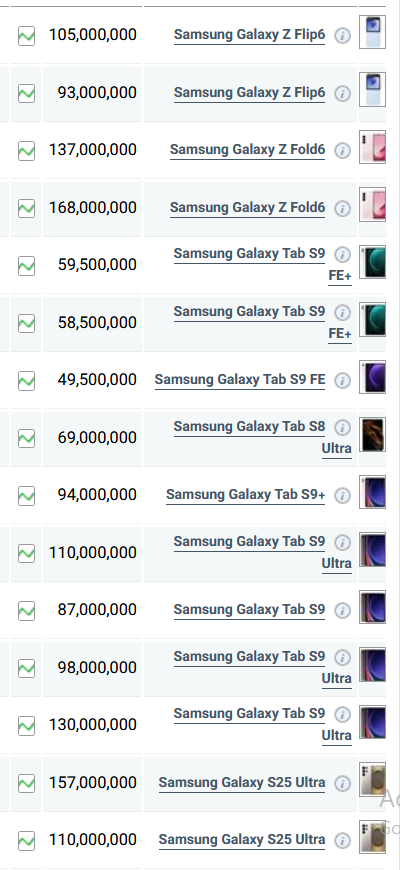Click info icon for Galaxy Tab S9 FE
This screenshot has width=400, height=870.
click(342, 381)
